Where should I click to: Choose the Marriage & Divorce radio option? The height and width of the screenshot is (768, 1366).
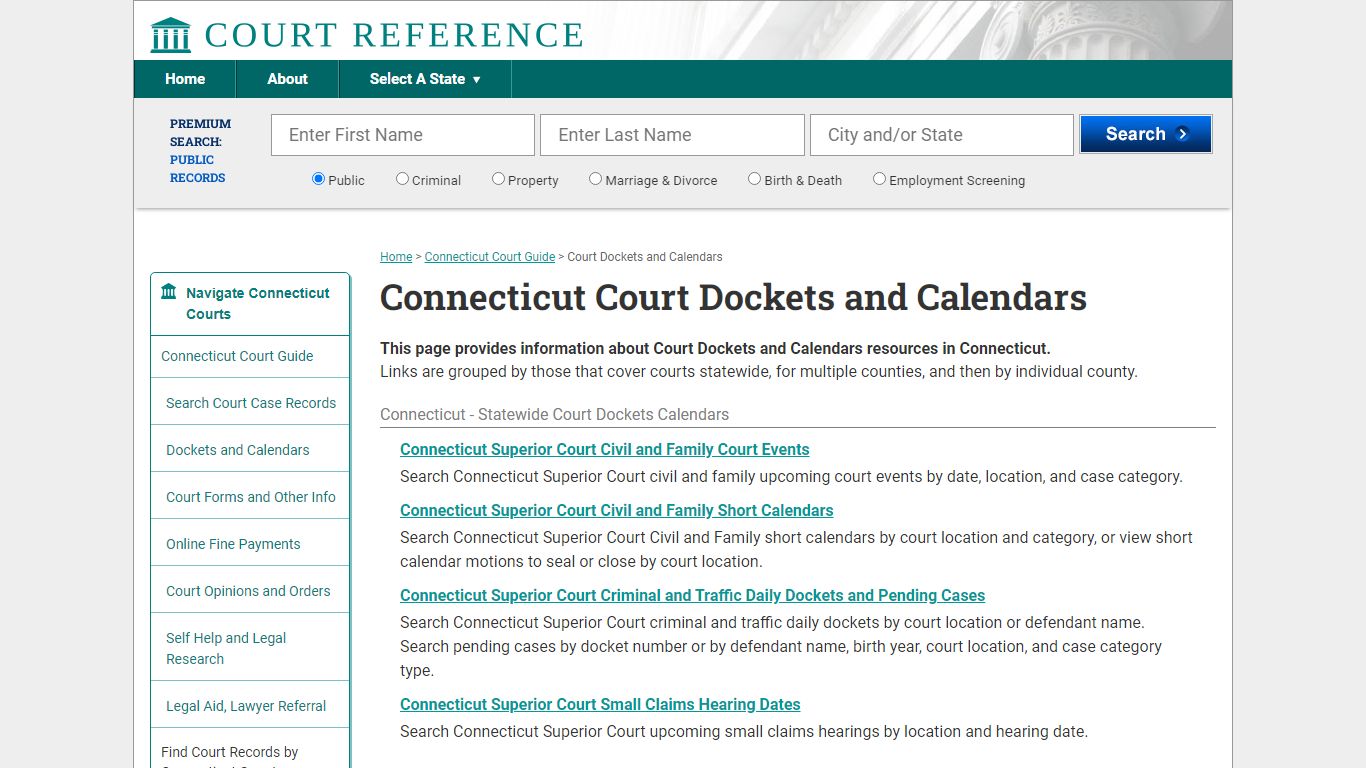coord(595,179)
